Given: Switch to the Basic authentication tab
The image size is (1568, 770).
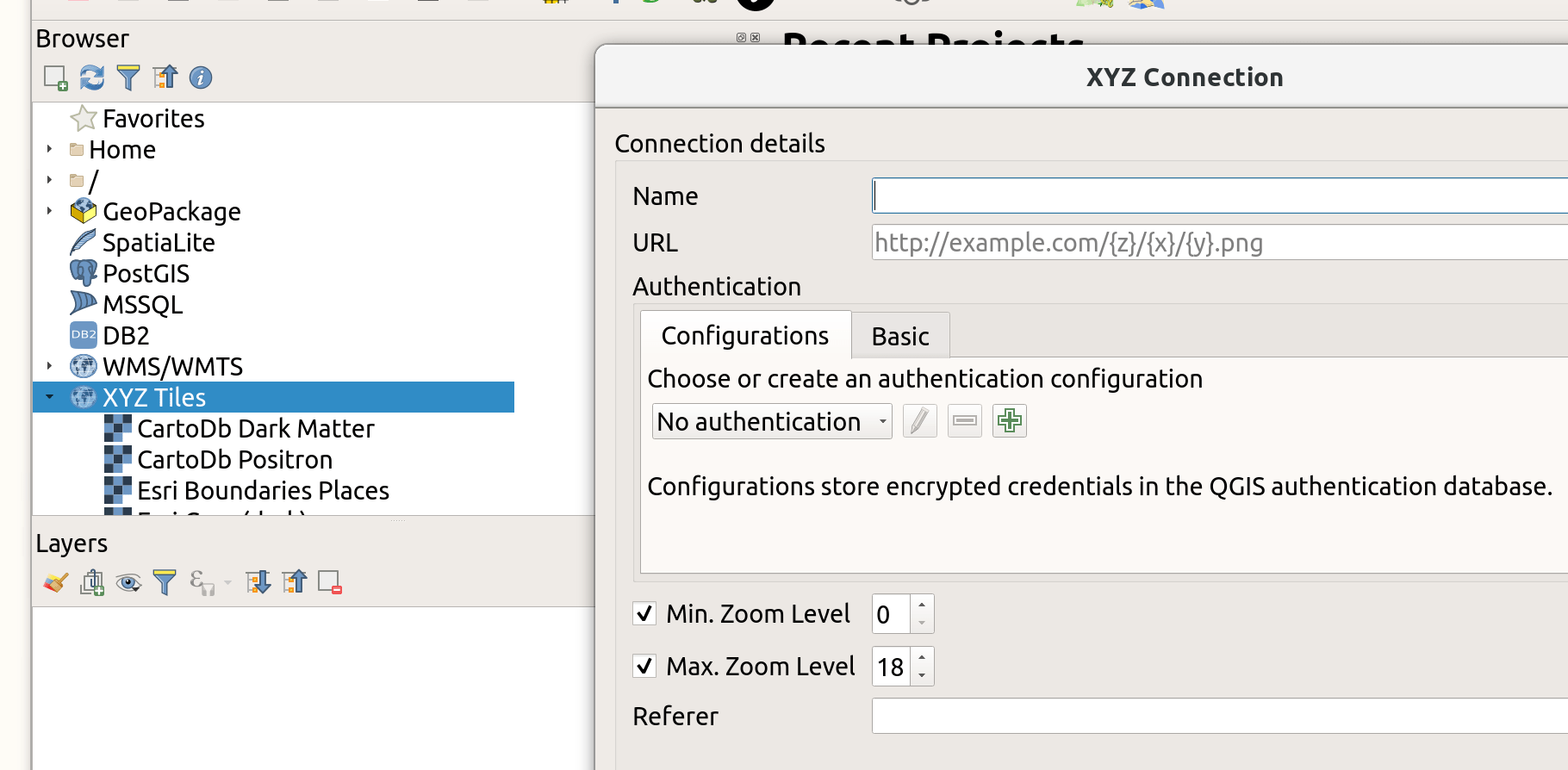Looking at the screenshot, I should 899,336.
